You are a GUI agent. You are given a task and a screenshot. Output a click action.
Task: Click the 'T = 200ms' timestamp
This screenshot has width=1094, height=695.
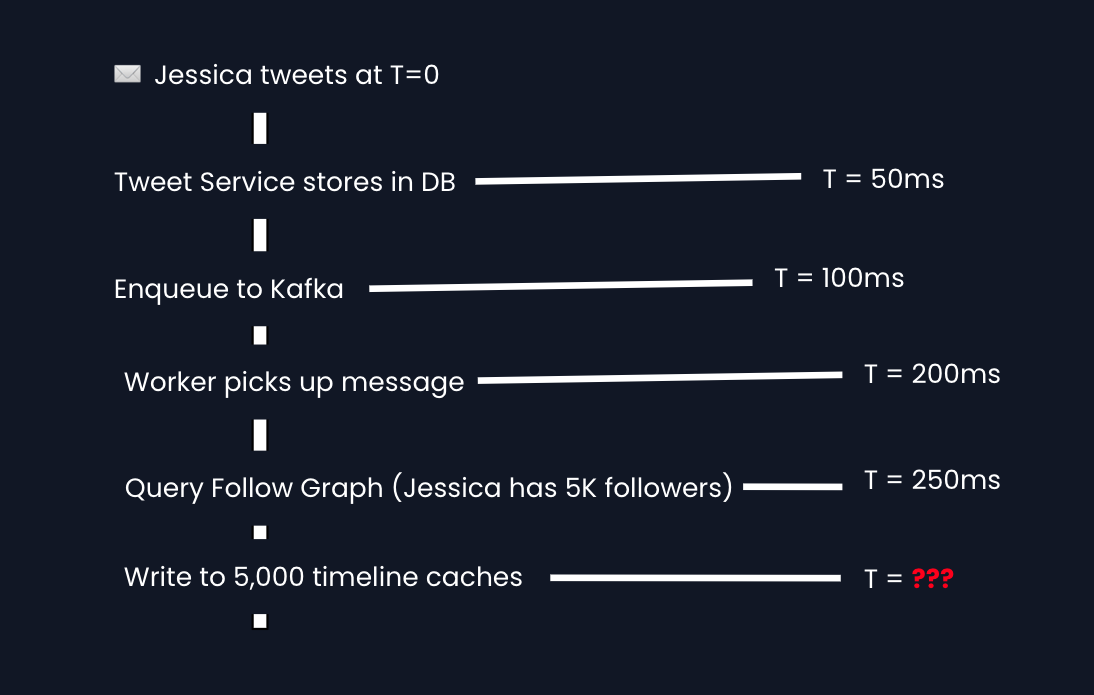click(x=932, y=374)
